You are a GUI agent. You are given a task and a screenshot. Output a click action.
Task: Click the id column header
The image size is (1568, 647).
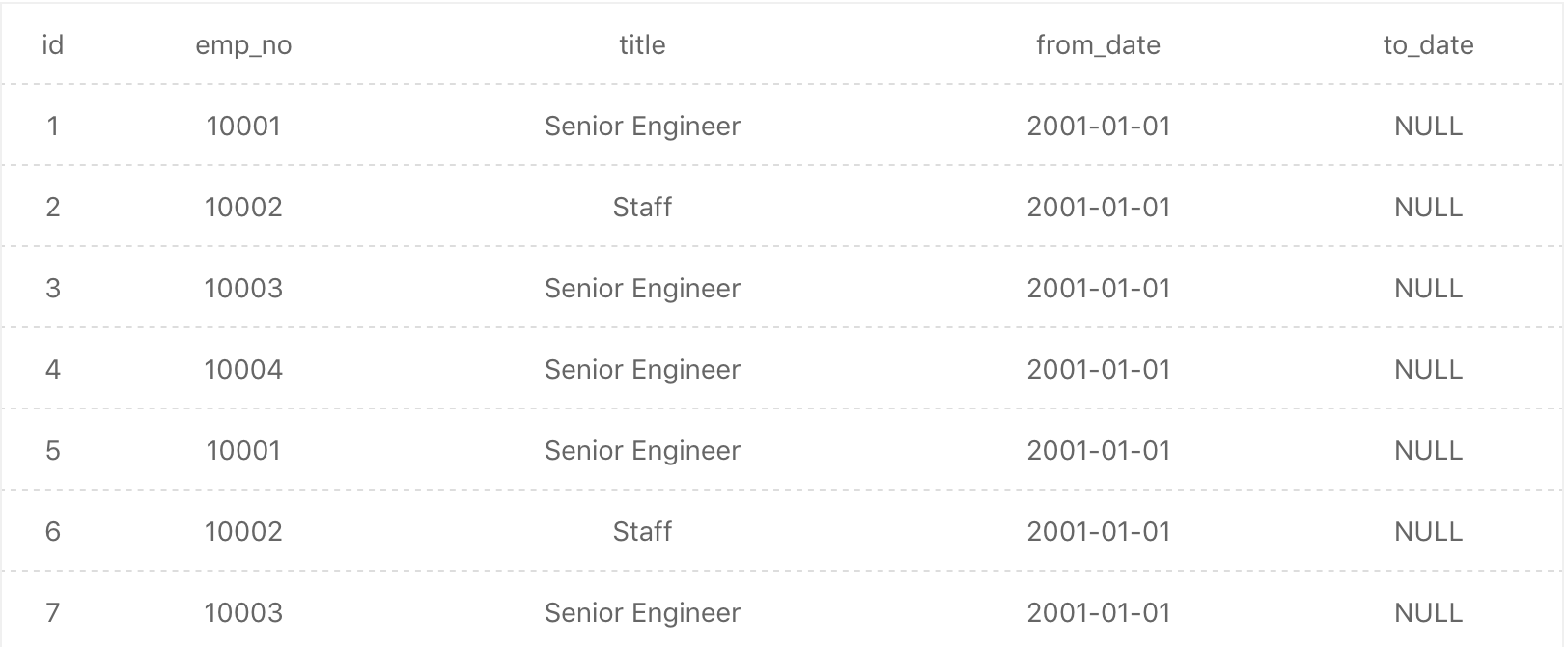[x=53, y=44]
